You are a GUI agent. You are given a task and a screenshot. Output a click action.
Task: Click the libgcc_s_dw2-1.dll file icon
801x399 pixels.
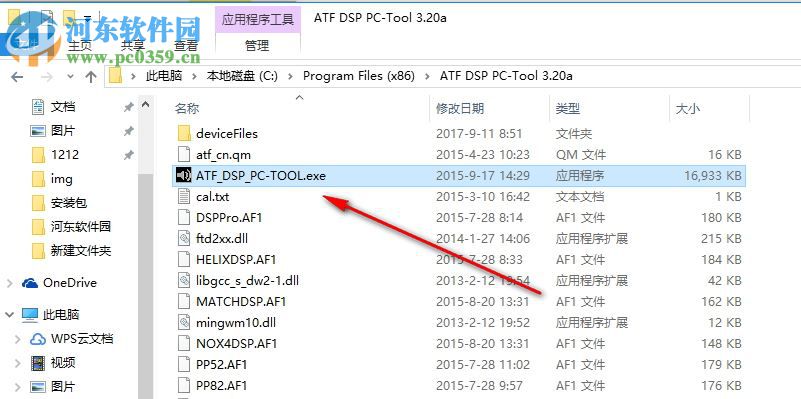[x=184, y=280]
